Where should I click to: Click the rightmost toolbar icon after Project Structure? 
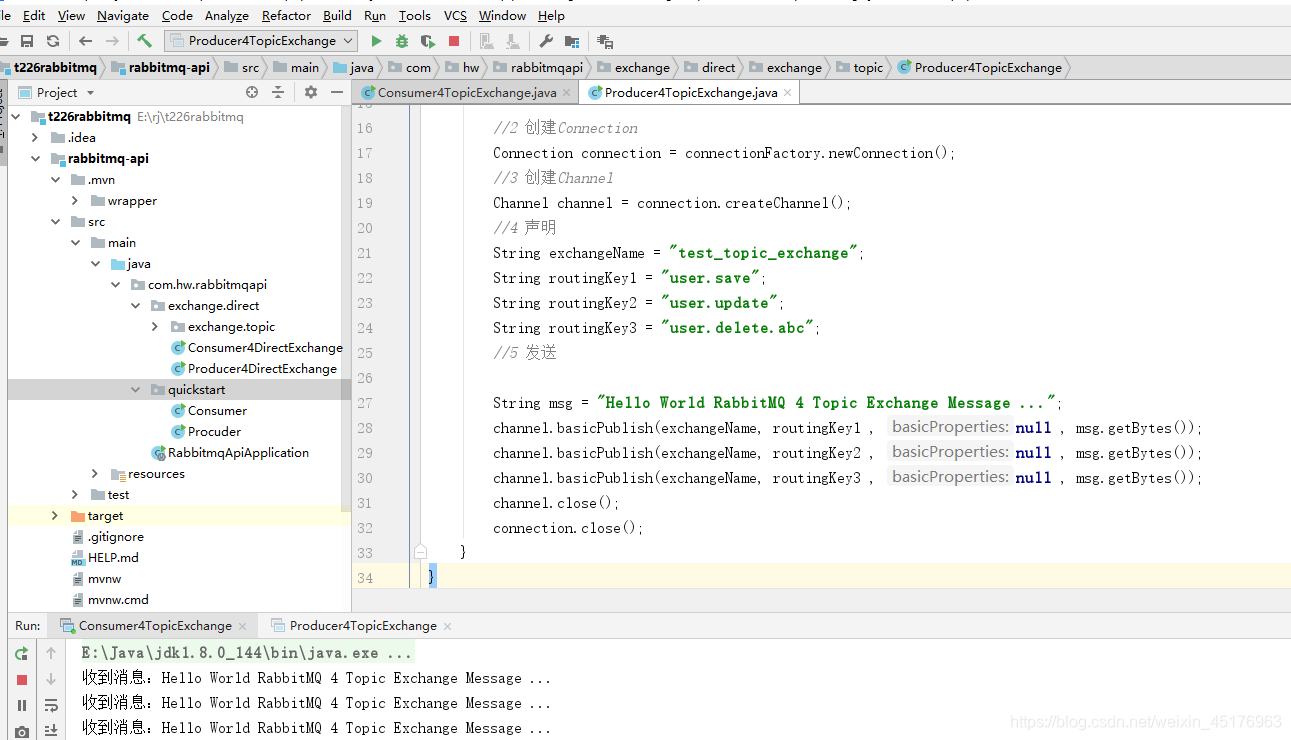coord(605,41)
